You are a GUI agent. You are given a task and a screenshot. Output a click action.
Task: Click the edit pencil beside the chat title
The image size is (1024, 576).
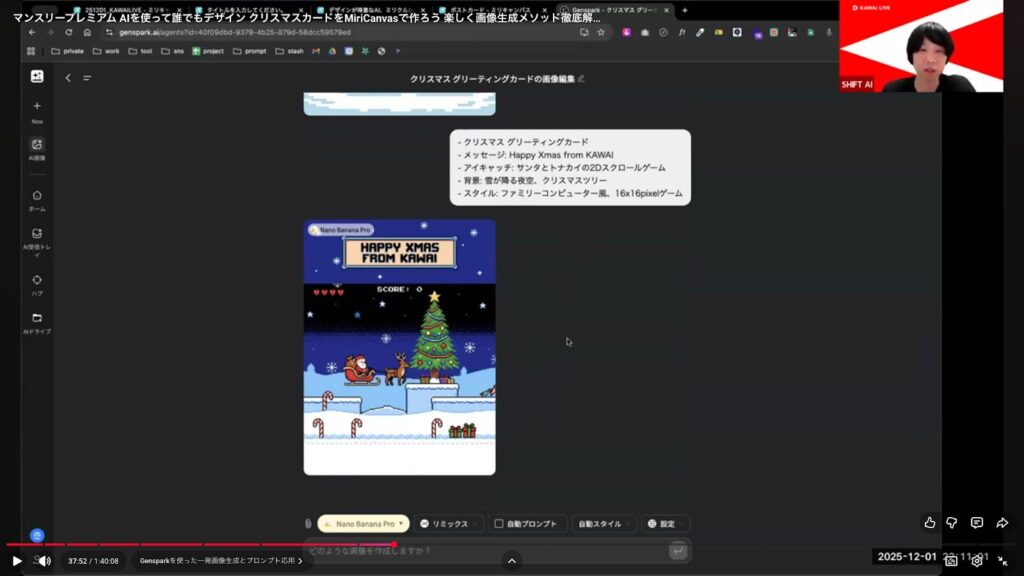[581, 78]
